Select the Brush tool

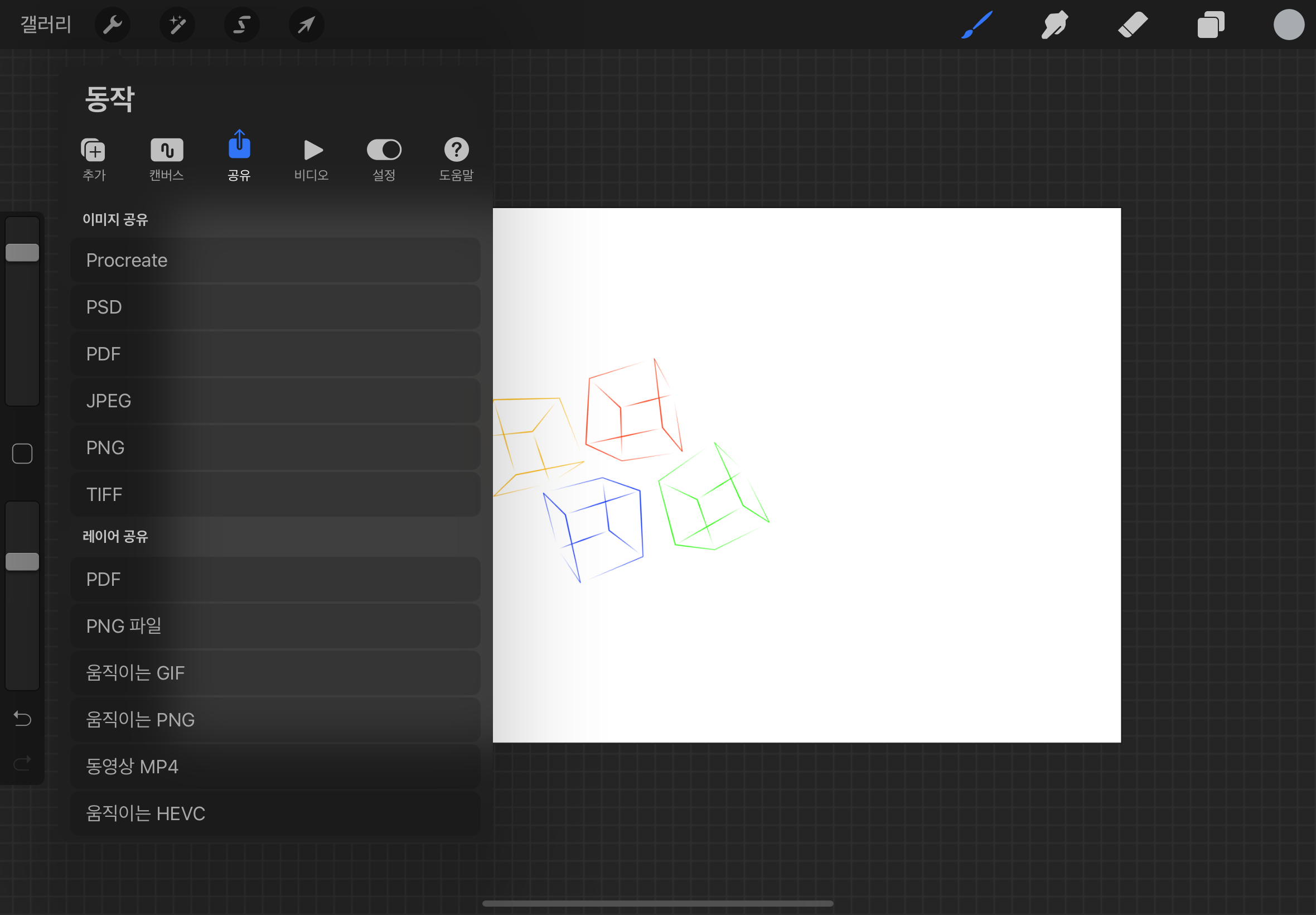[x=976, y=25]
